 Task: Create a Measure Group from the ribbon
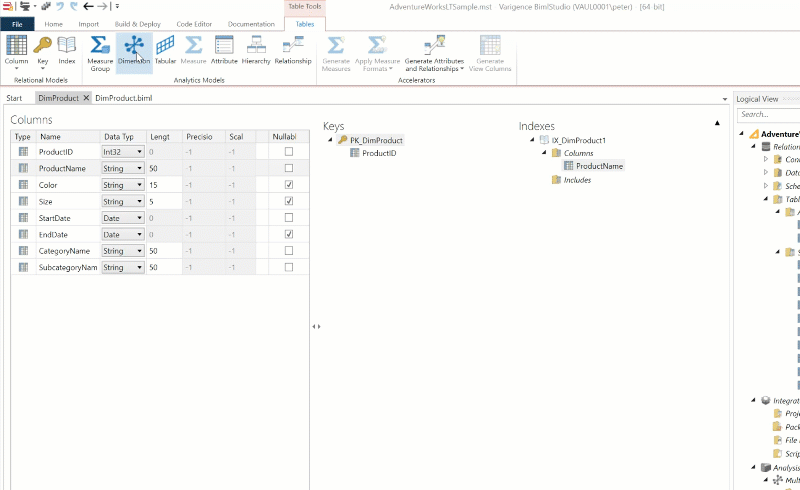[100, 53]
